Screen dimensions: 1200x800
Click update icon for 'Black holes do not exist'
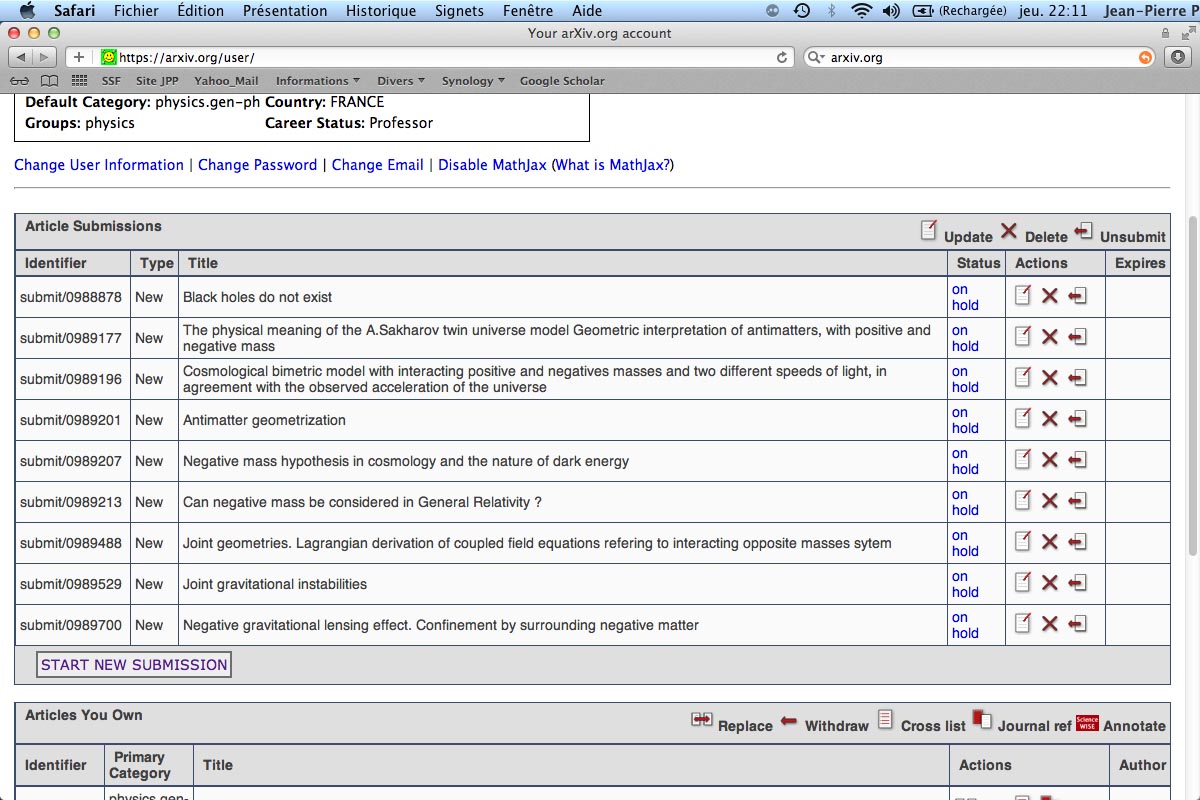1022,296
